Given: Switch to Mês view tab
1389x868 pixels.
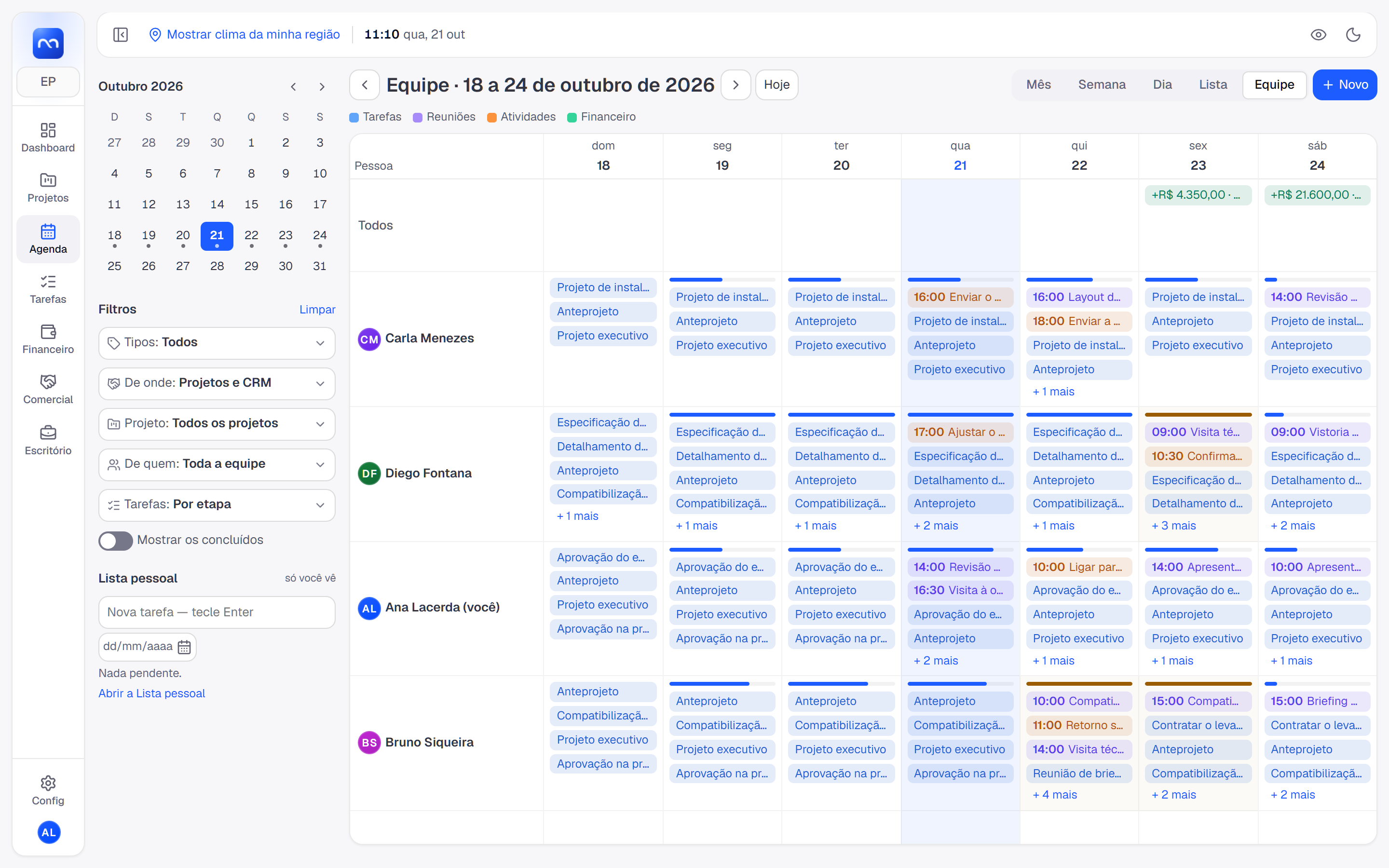Looking at the screenshot, I should click(x=1038, y=85).
